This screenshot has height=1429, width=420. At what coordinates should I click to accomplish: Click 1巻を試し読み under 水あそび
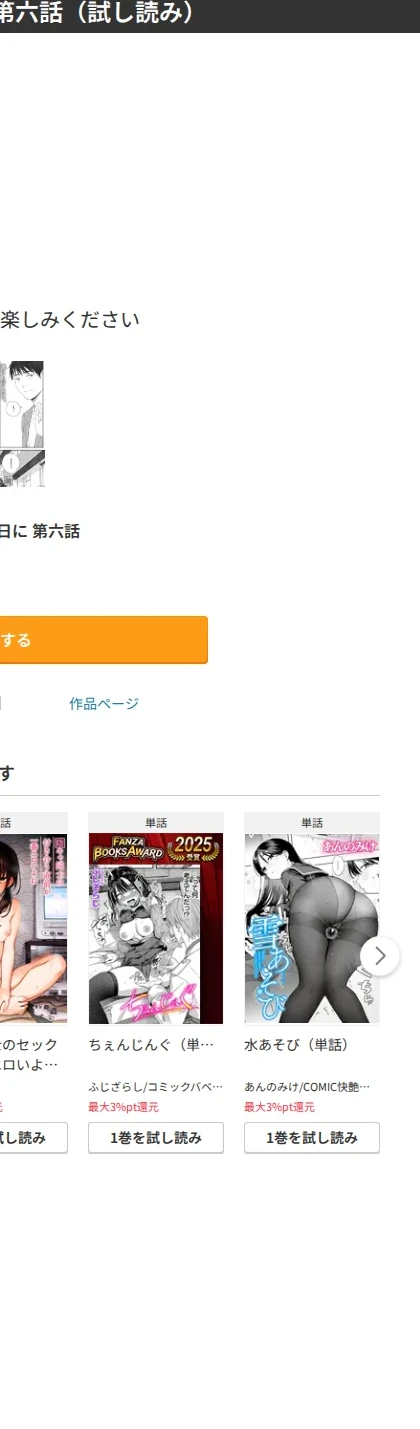tap(312, 1138)
